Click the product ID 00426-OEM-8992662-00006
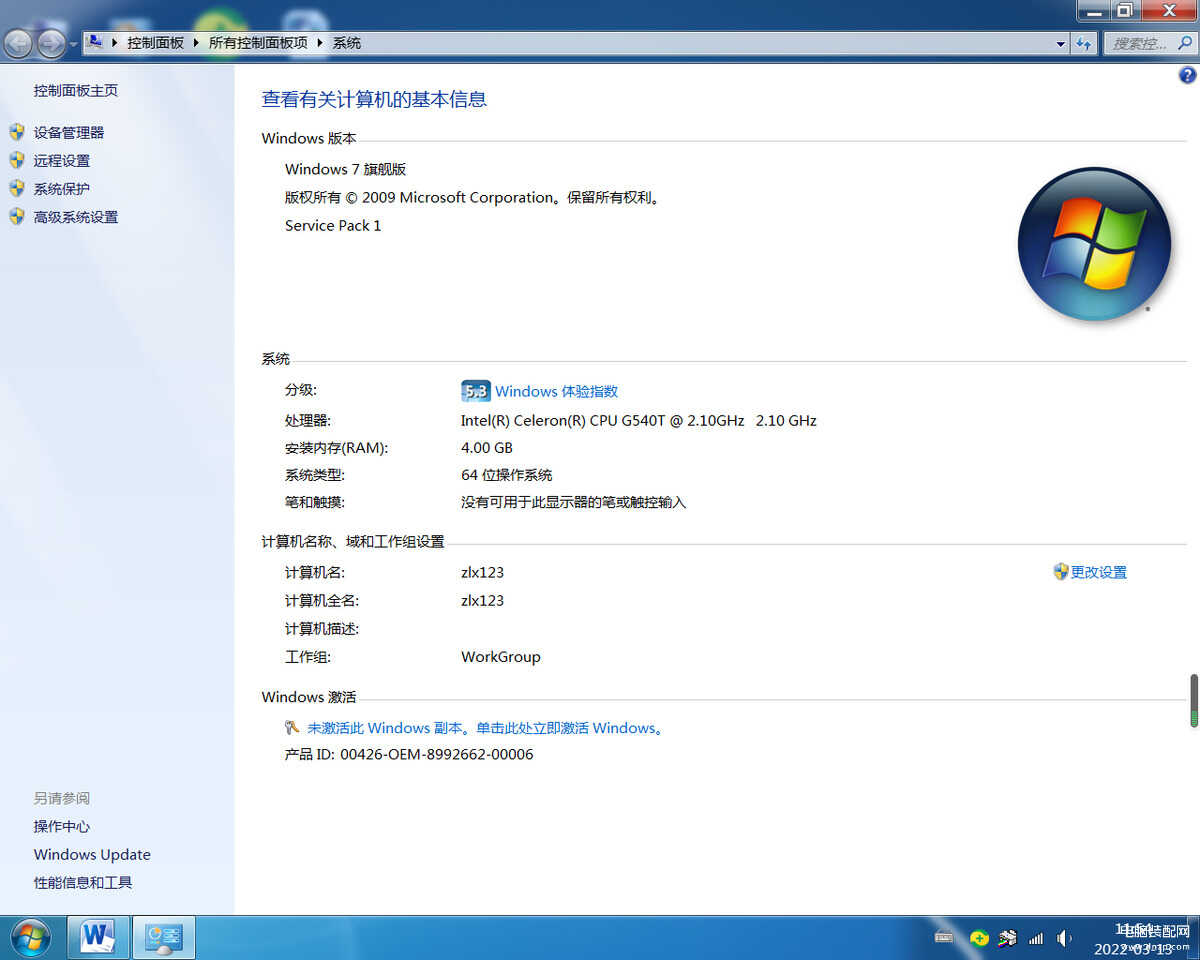Screen dimensions: 1200x960 click(437, 754)
